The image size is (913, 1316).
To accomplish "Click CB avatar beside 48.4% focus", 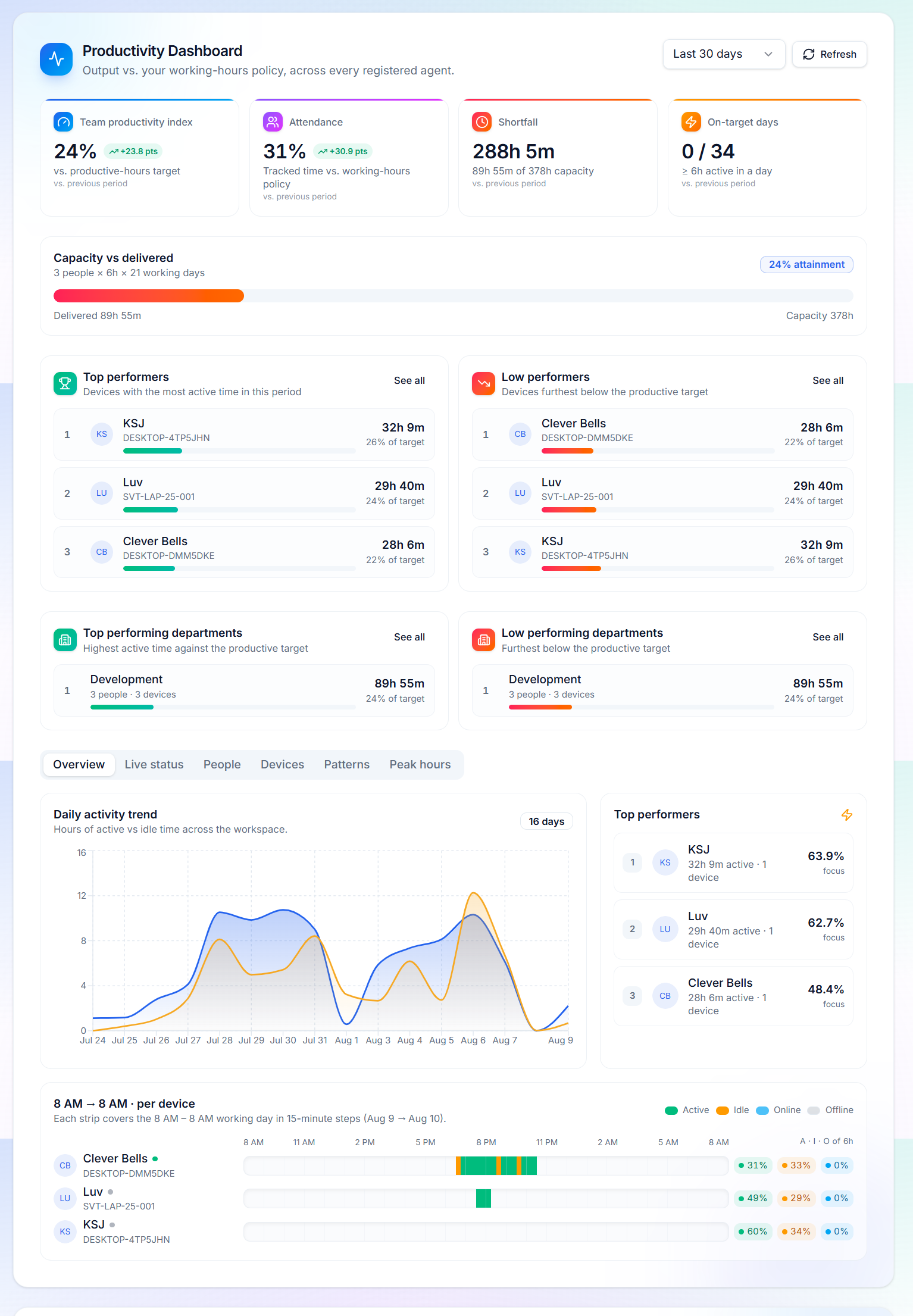I will coord(665,996).
